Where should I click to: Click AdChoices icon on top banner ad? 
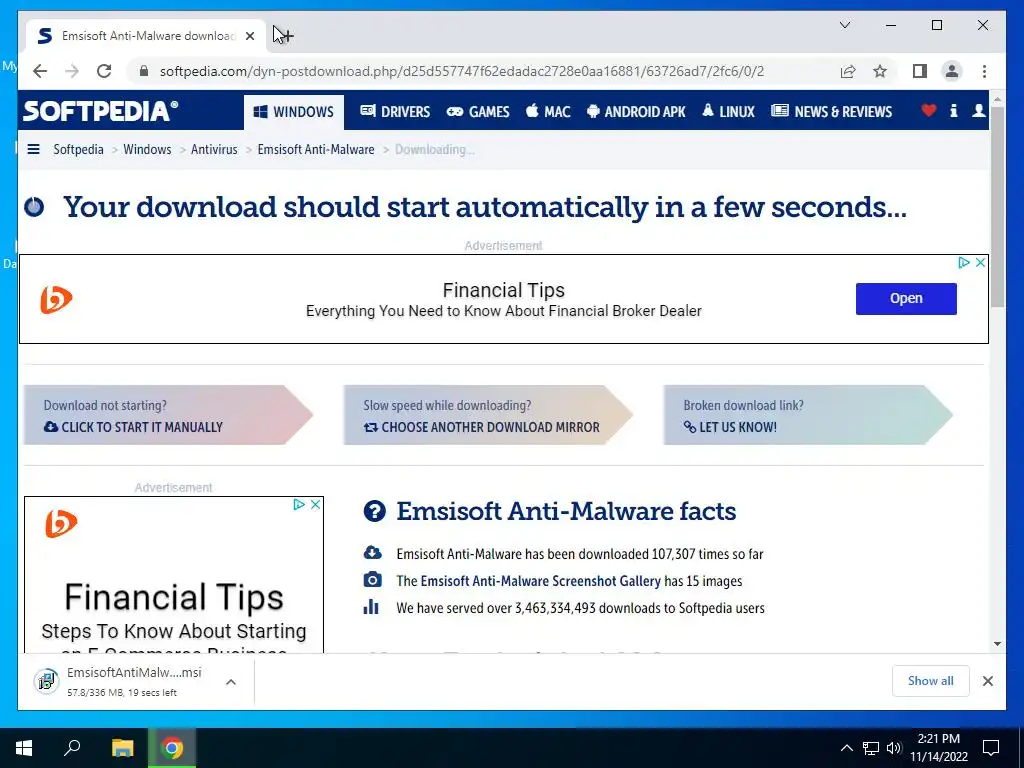tap(964, 263)
